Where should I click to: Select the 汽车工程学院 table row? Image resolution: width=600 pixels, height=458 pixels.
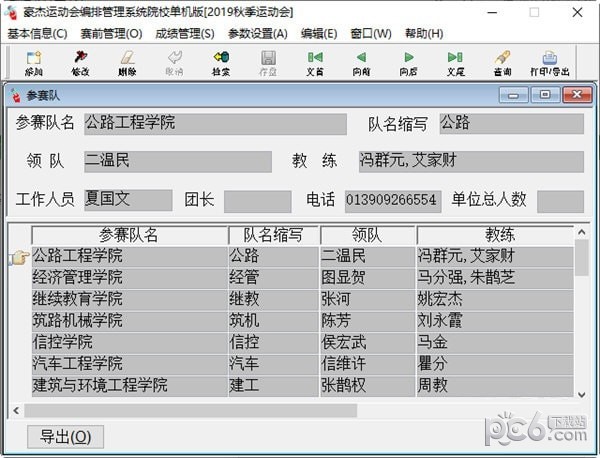[x=302, y=364]
